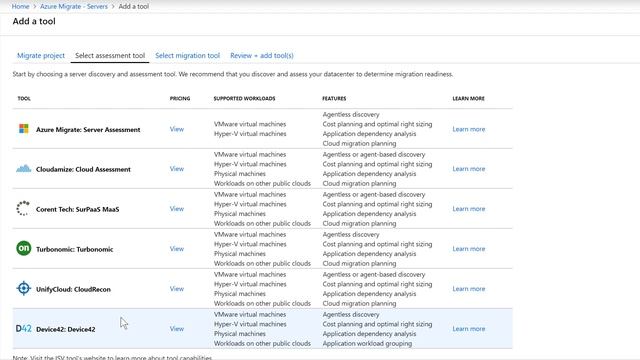The width and height of the screenshot is (640, 360).
Task: Click Cloud migration planning in Turbonomic row
Action: (359, 263)
